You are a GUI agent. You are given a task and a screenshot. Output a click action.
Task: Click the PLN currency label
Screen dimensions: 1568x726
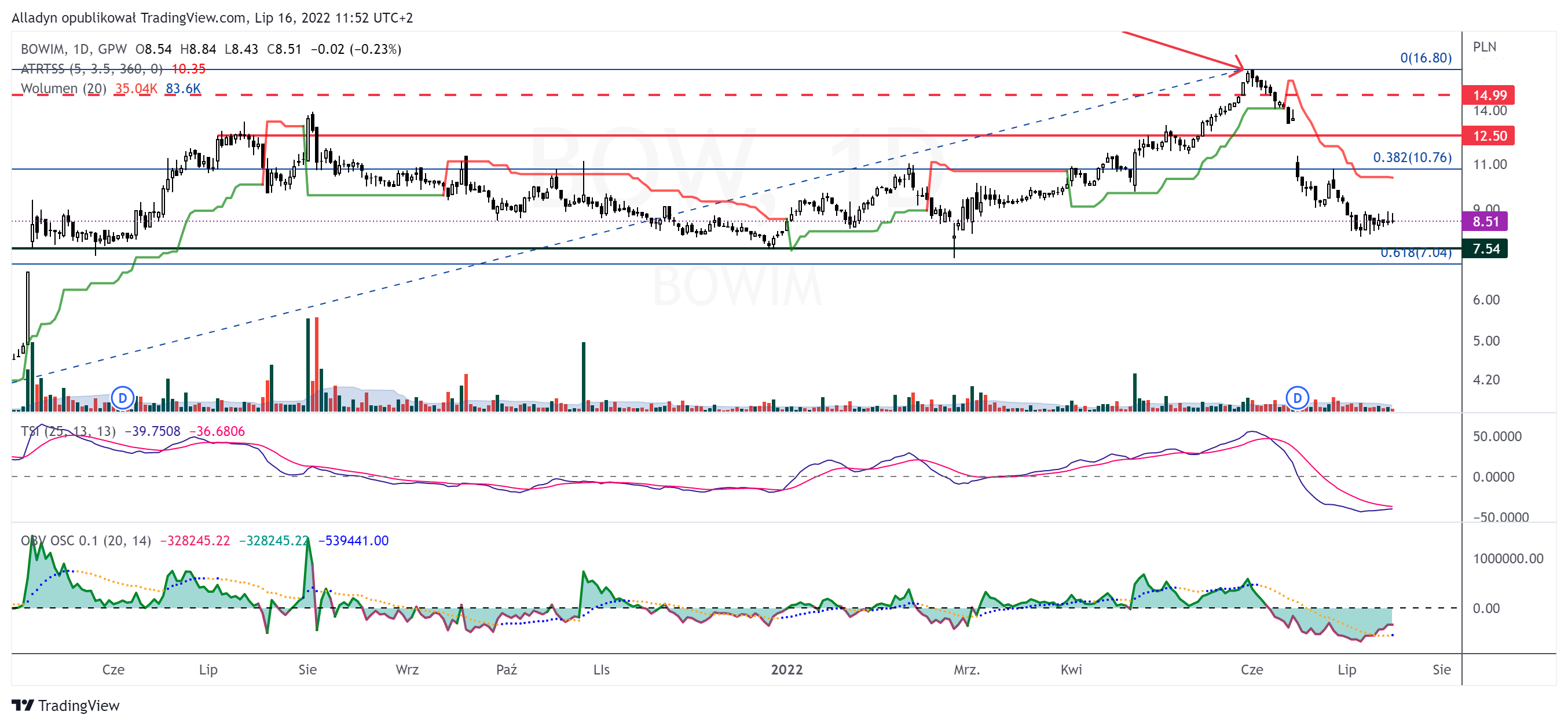1485,47
